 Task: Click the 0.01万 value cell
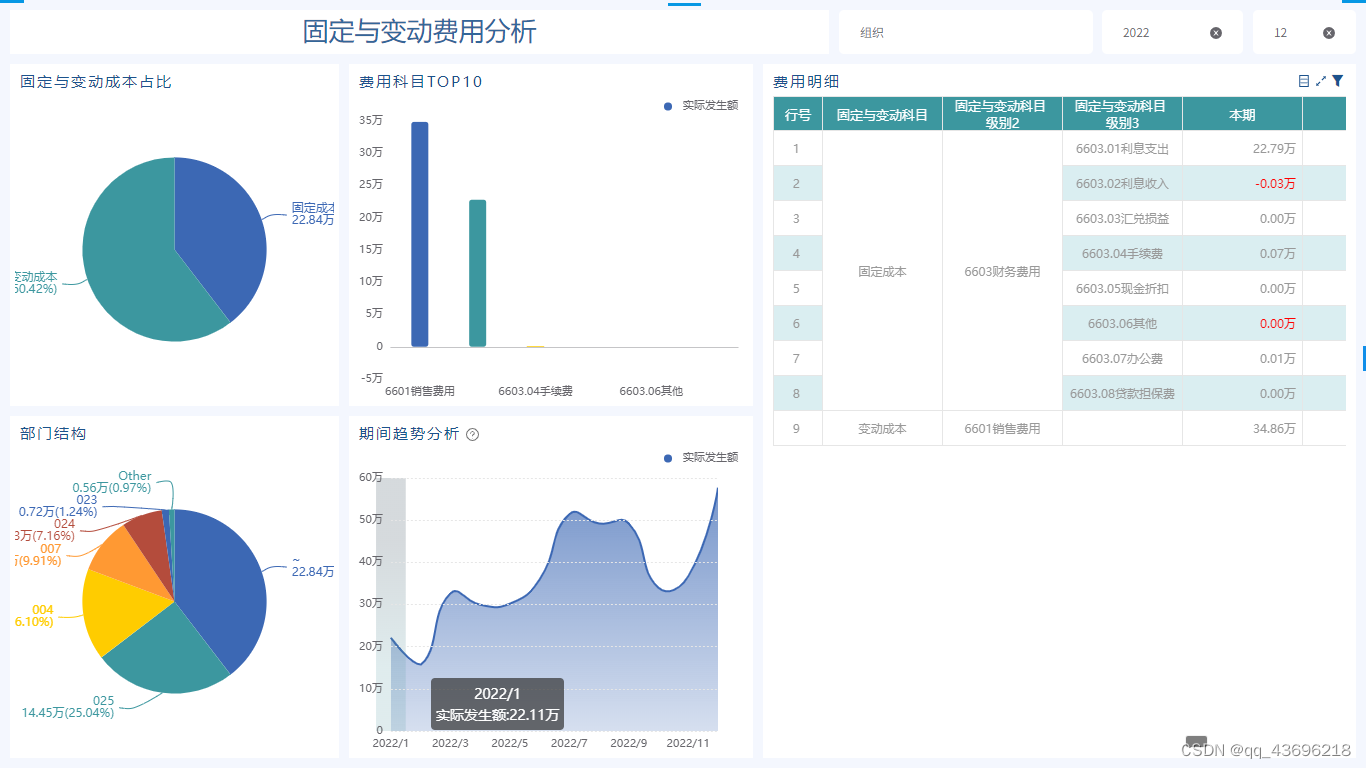[1242, 358]
